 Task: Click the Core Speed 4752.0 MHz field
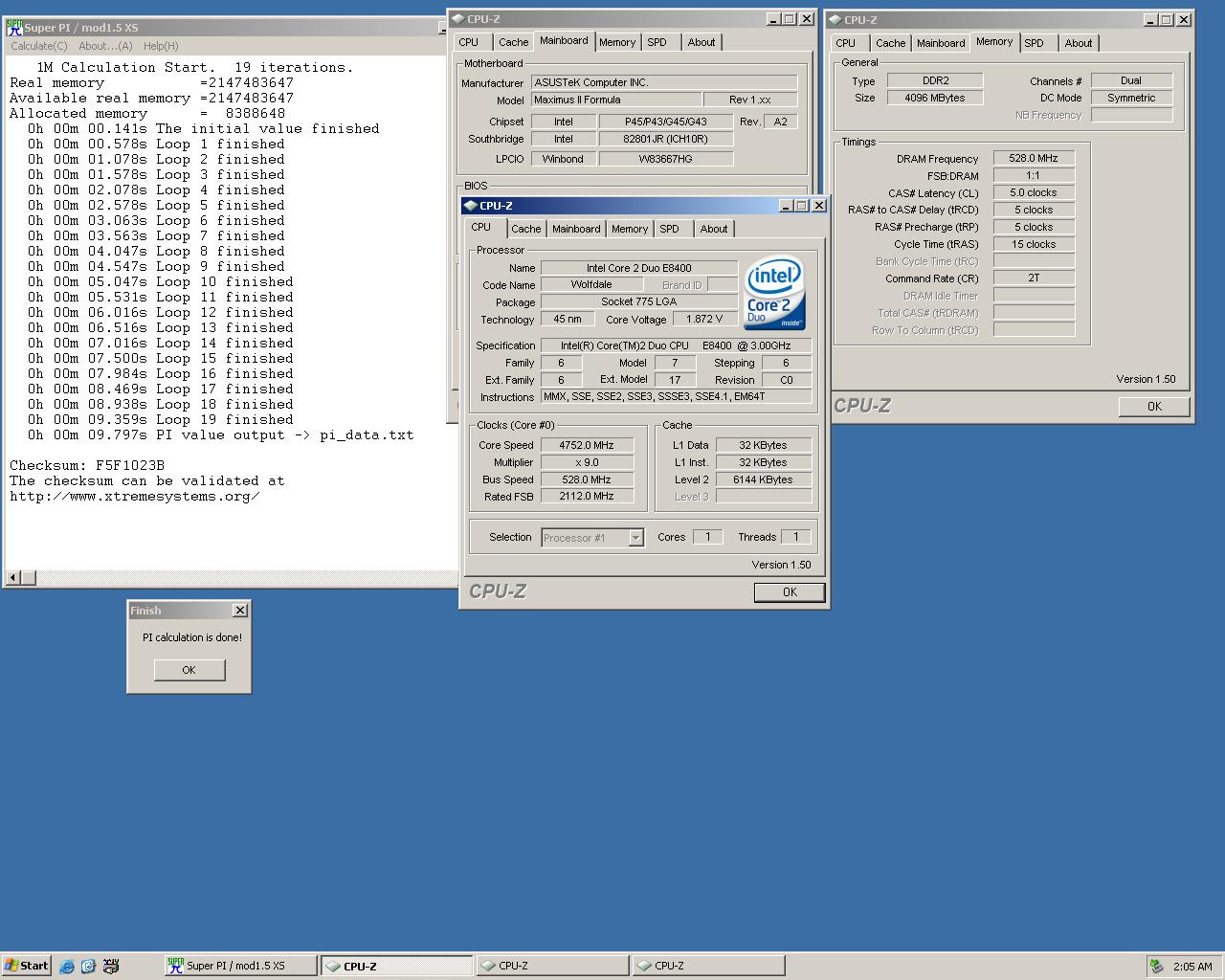coord(587,445)
